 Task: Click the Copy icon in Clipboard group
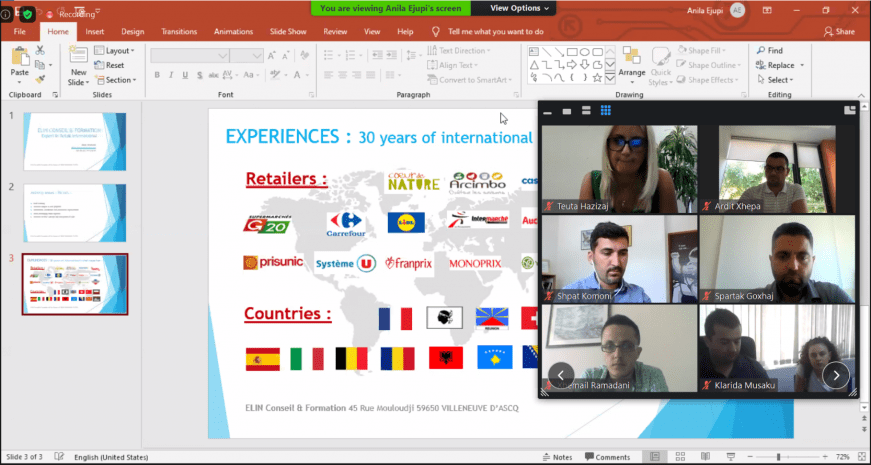click(x=40, y=65)
